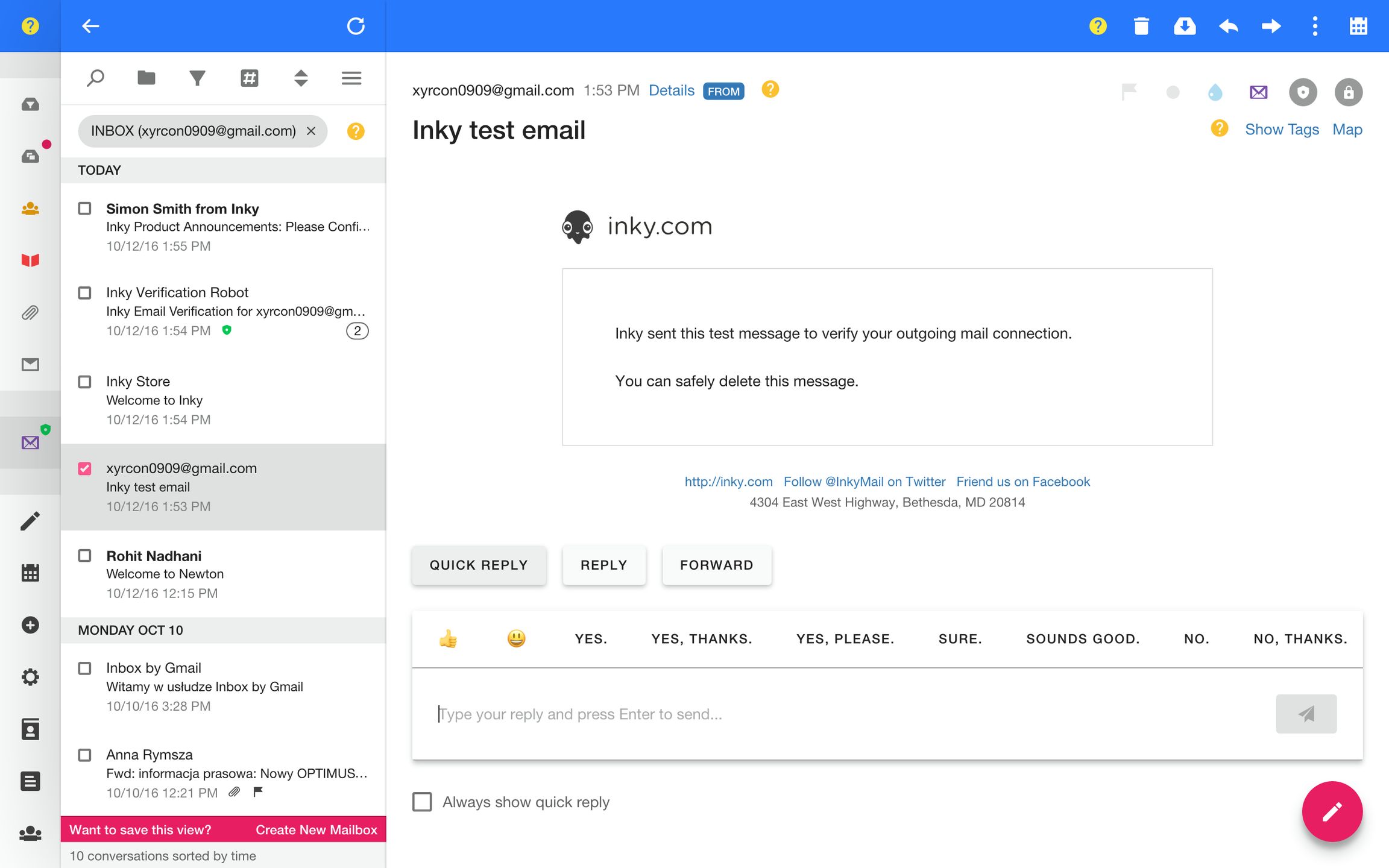Select the QUICK REPLY tab

coord(479,565)
